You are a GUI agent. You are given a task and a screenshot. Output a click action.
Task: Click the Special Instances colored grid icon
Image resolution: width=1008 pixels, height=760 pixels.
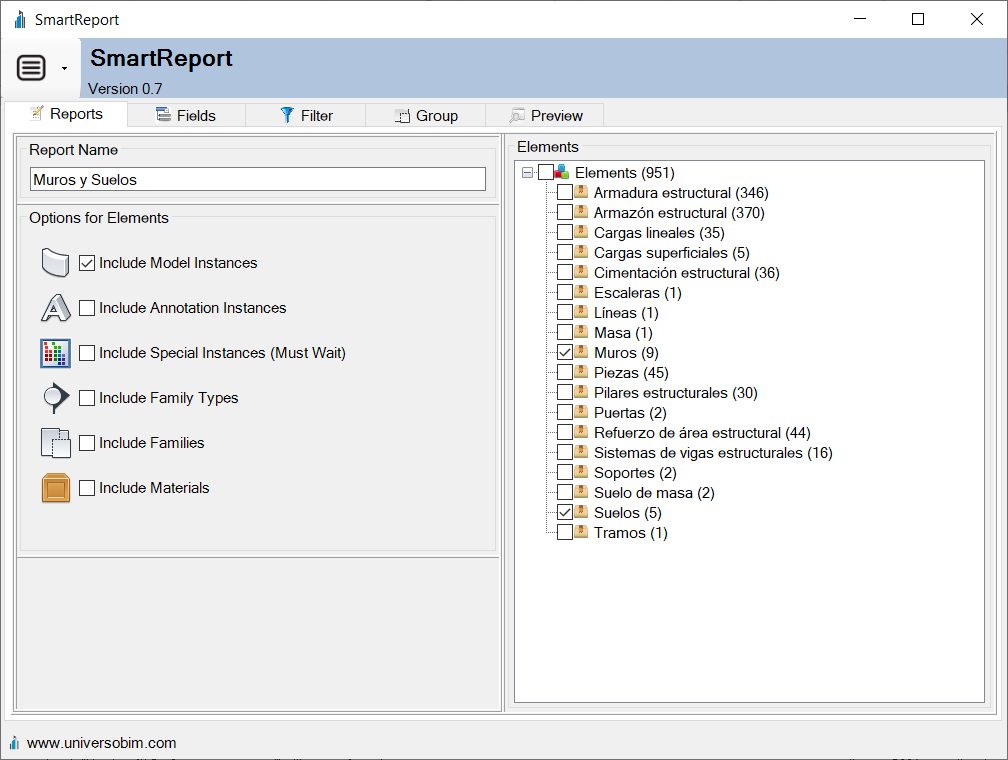pyautogui.click(x=55, y=353)
